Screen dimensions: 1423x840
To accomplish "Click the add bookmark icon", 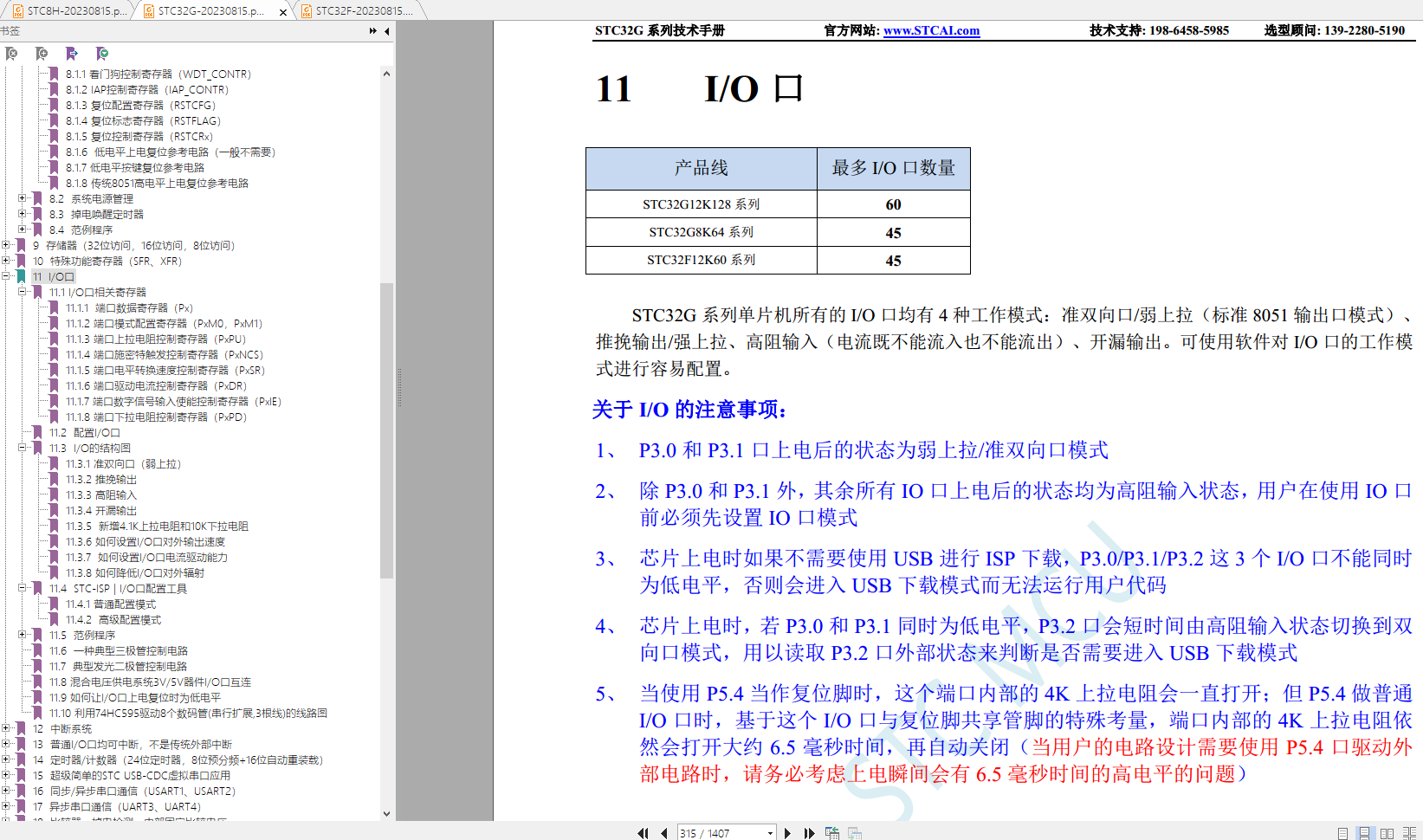I will pyautogui.click(x=42, y=54).
